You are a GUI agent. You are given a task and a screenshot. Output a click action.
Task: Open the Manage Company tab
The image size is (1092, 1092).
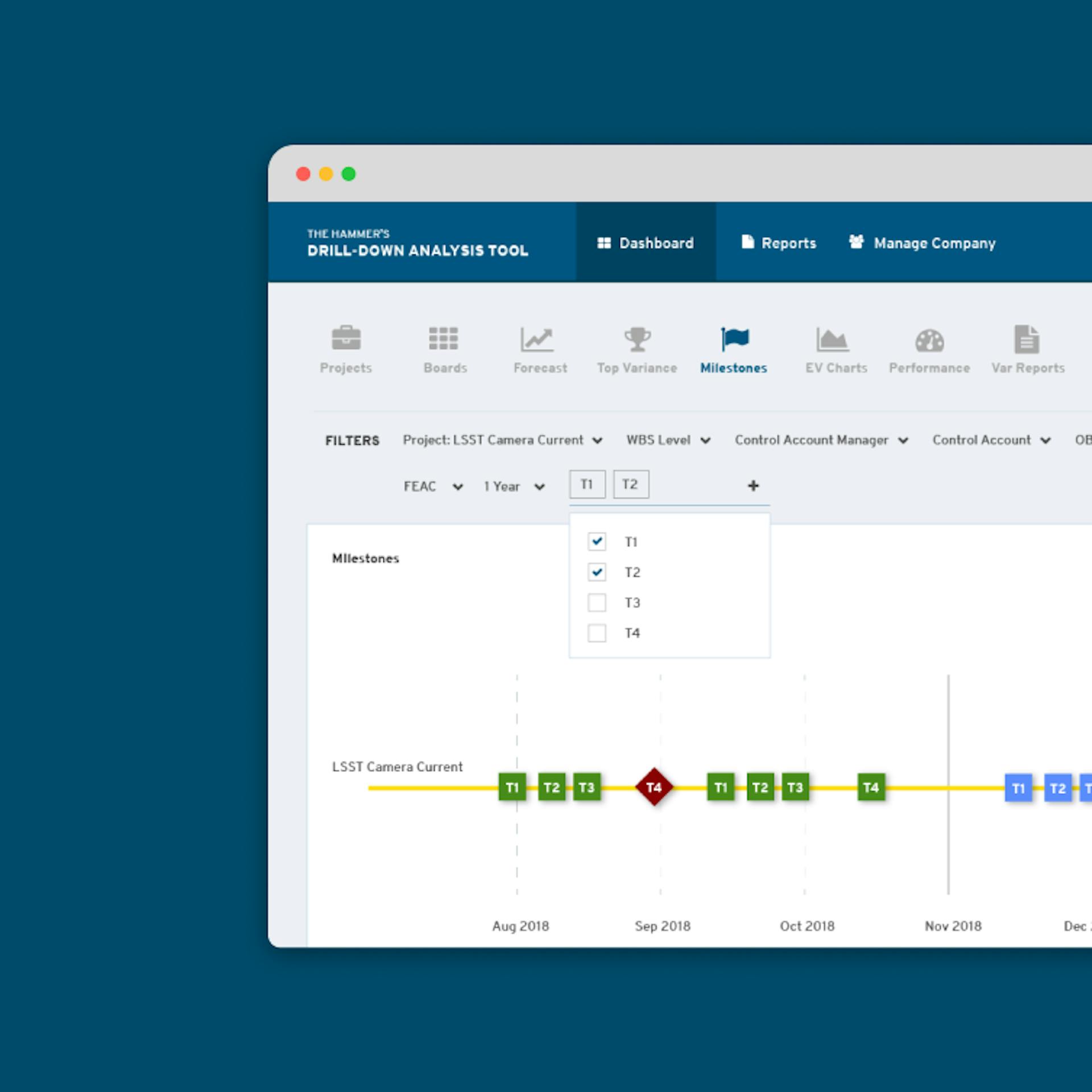click(922, 243)
